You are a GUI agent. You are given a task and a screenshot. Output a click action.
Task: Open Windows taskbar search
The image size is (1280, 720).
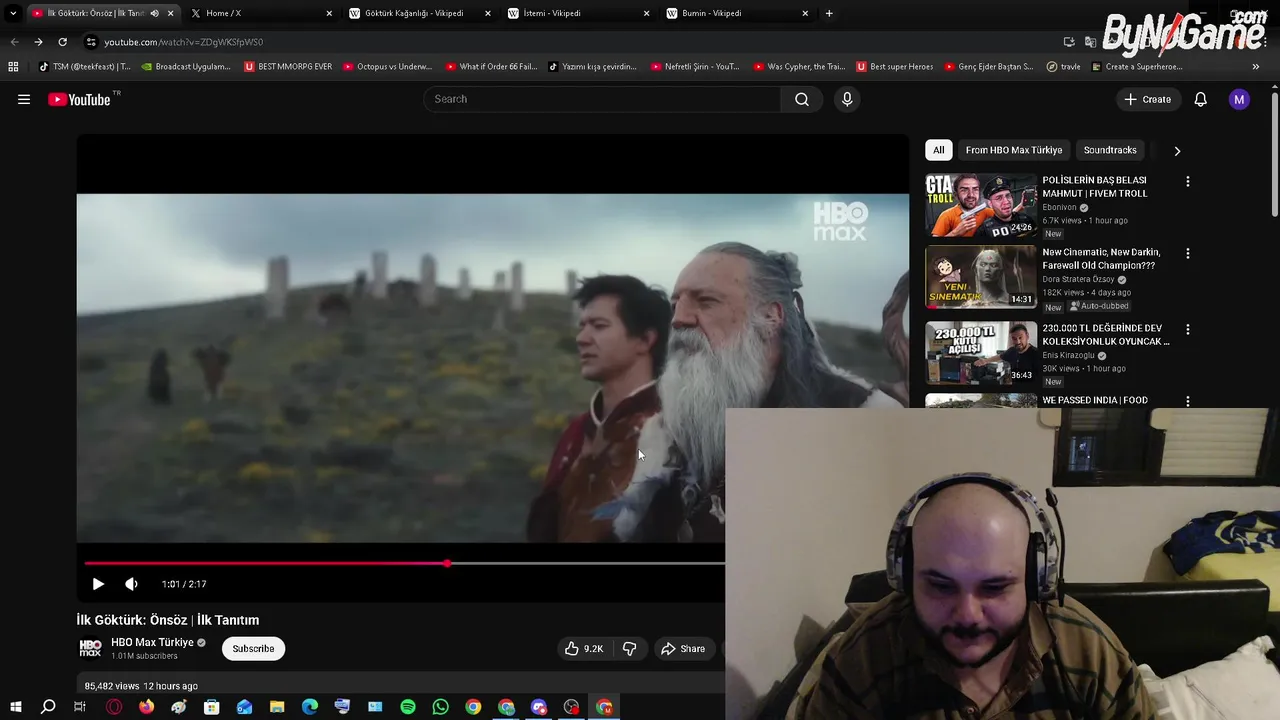point(48,707)
